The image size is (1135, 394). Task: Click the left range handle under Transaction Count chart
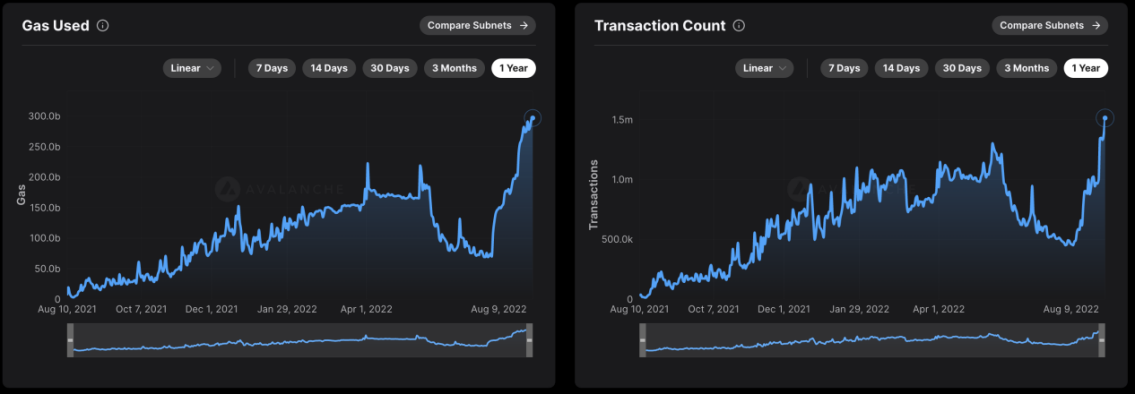point(642,340)
